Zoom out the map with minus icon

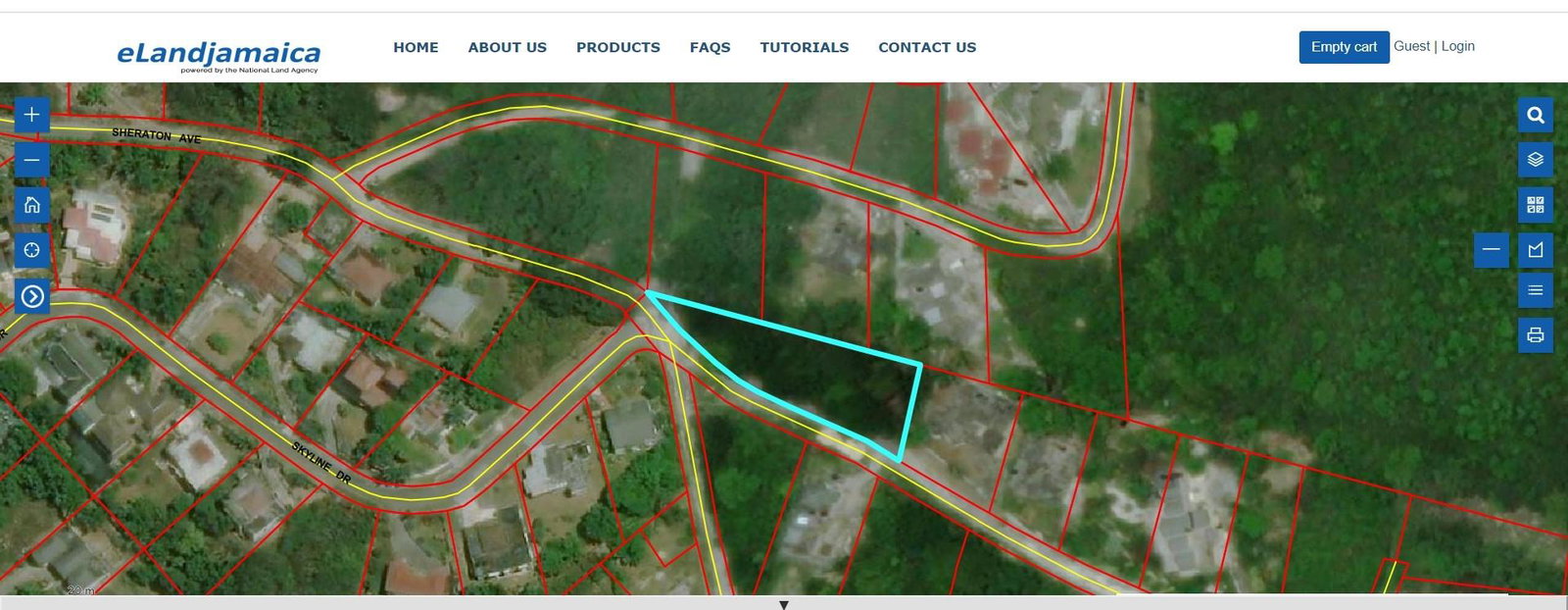(31, 160)
